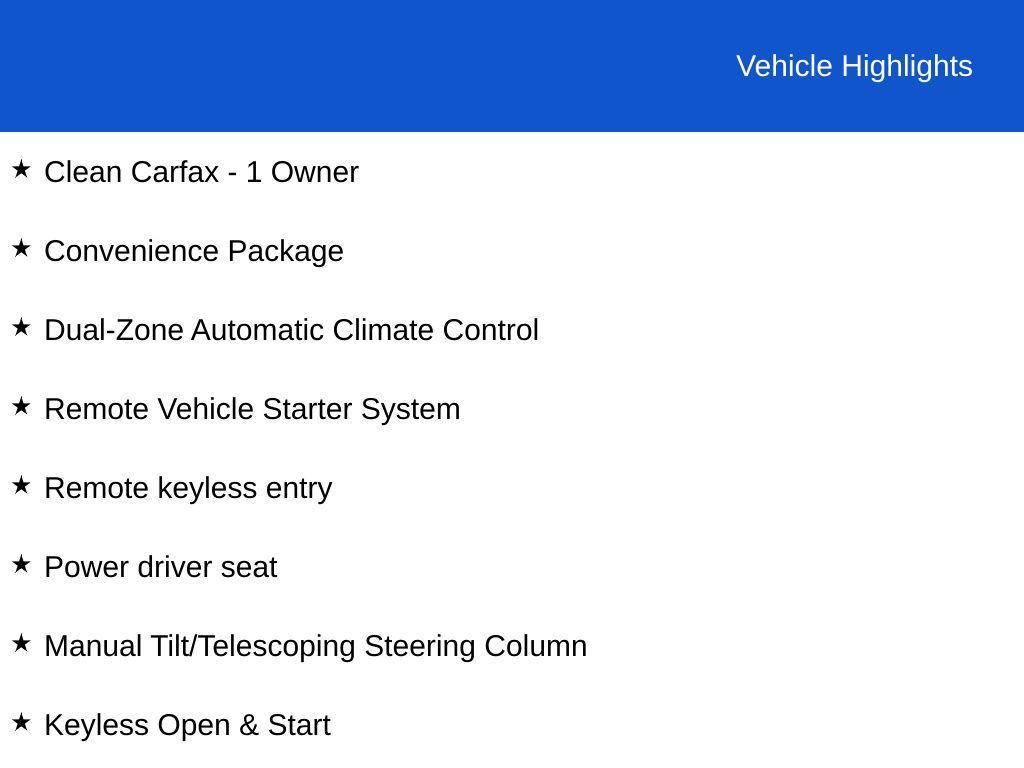
Task: Click the Vehicle Highlights header title
Action: (x=854, y=67)
